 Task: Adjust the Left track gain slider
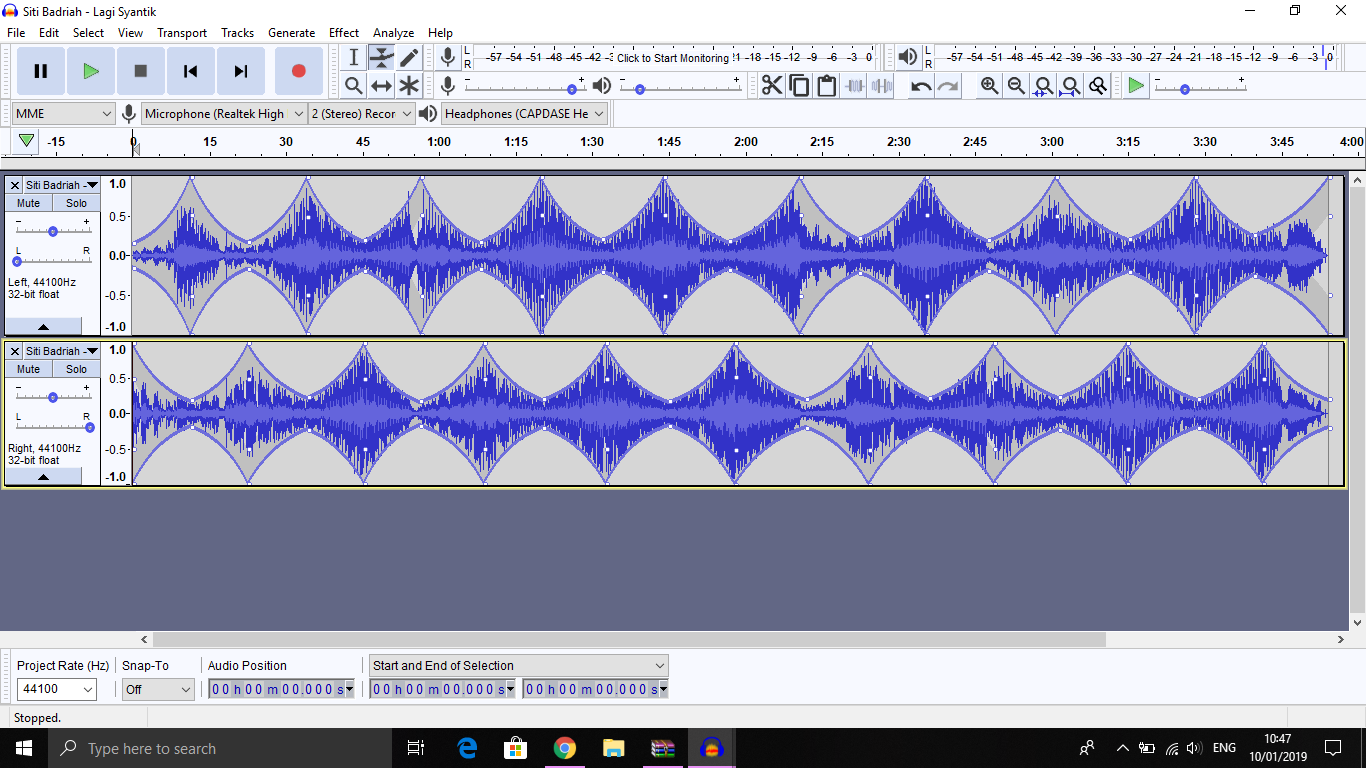[52, 231]
